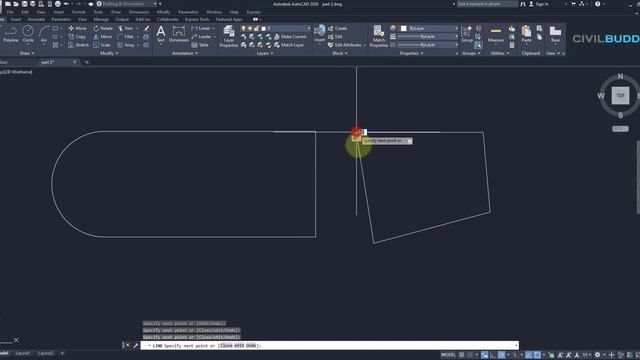Expand the Layers panel

(264, 53)
